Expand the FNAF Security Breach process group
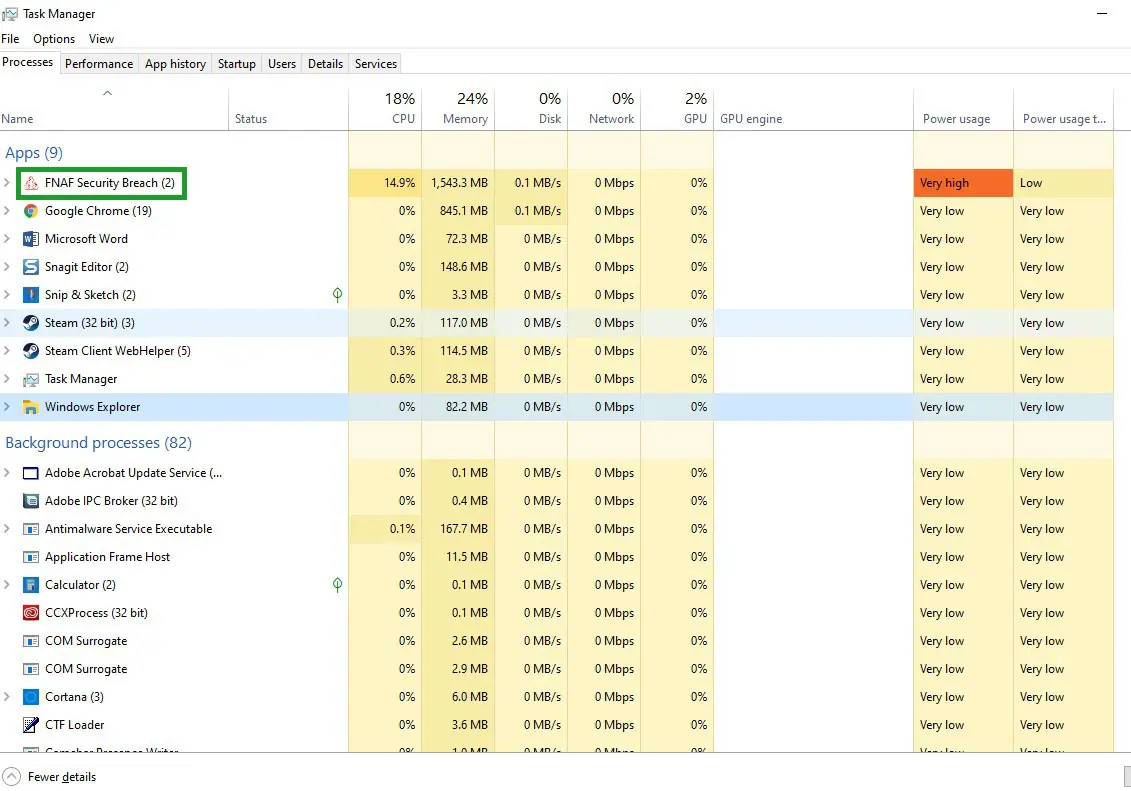Viewport: 1131px width, 791px height. point(6,183)
